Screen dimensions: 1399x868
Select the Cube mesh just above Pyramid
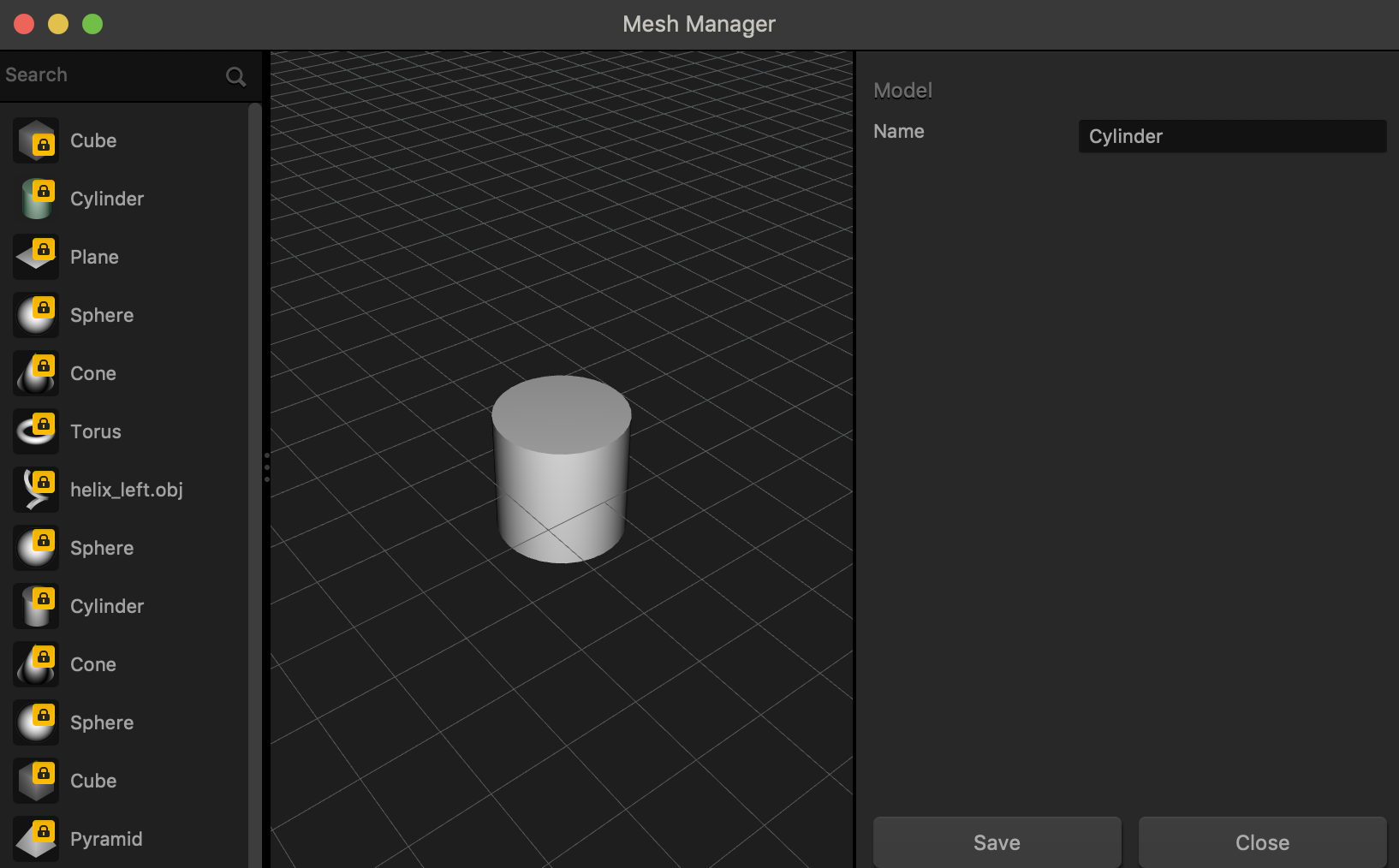point(36,781)
